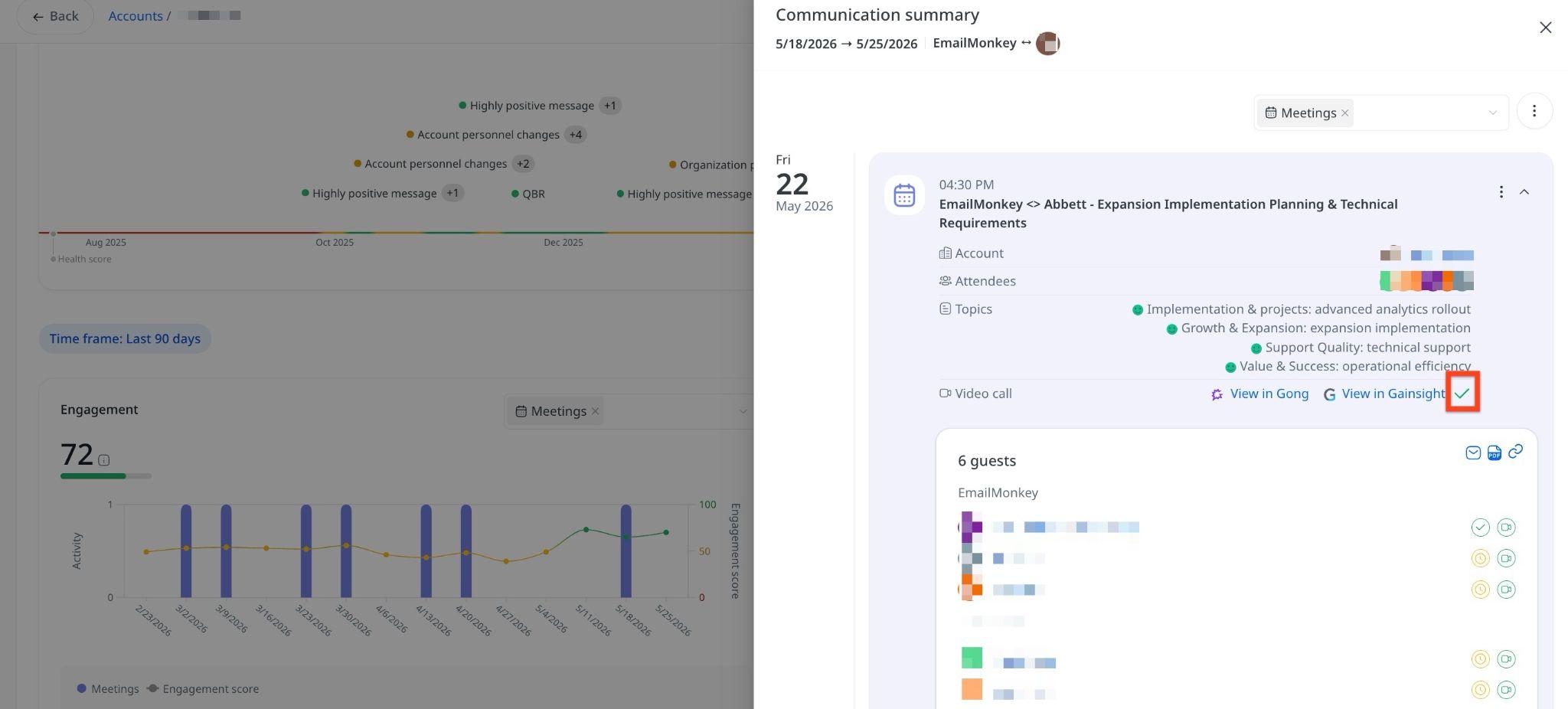The height and width of the screenshot is (709, 1568).
Task: Click the pending clock icon of third EmailMonkey guest
Action: pos(1480,590)
